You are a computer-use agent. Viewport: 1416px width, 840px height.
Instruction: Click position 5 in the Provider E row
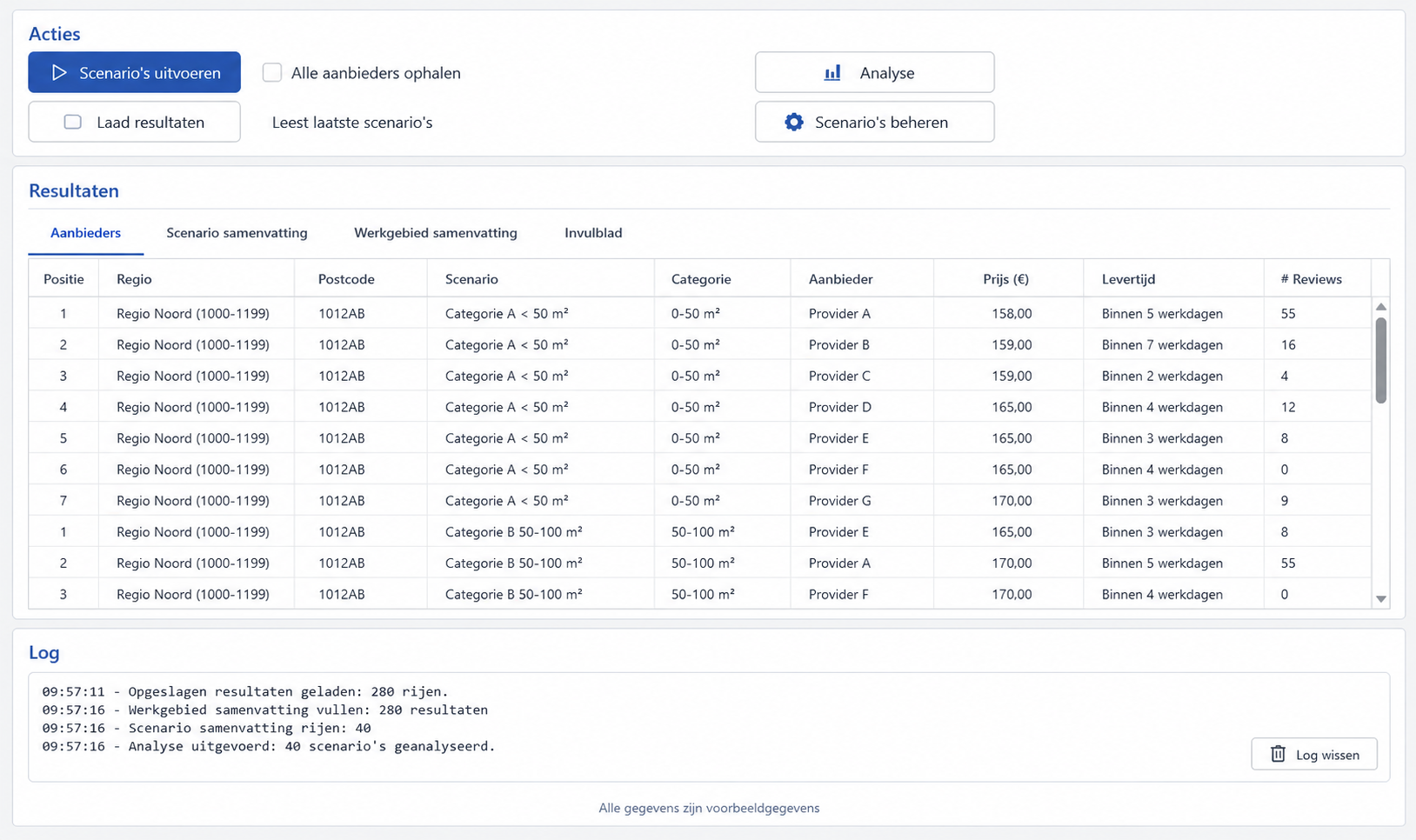pyautogui.click(x=63, y=438)
